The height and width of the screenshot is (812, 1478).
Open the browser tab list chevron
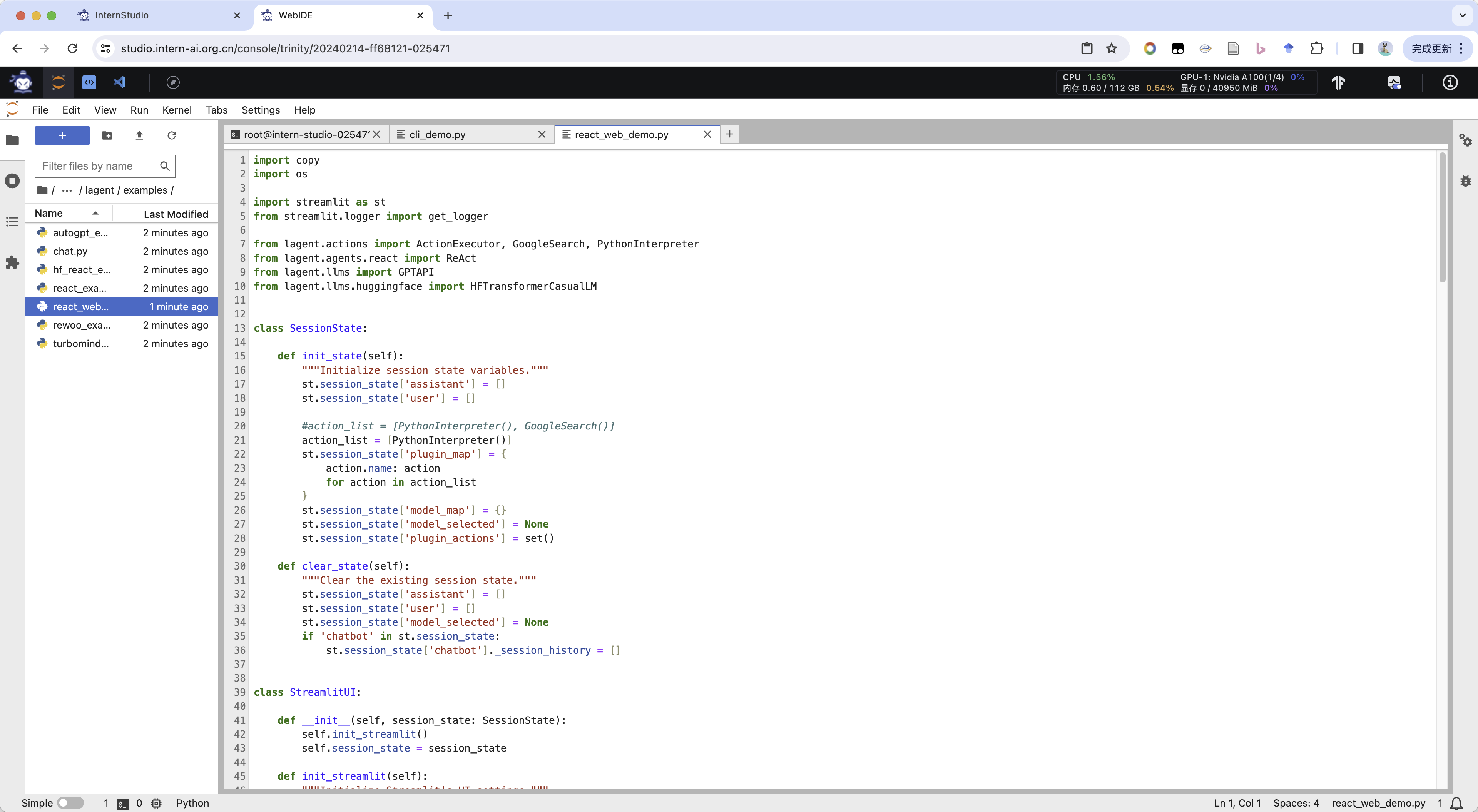[1462, 15]
